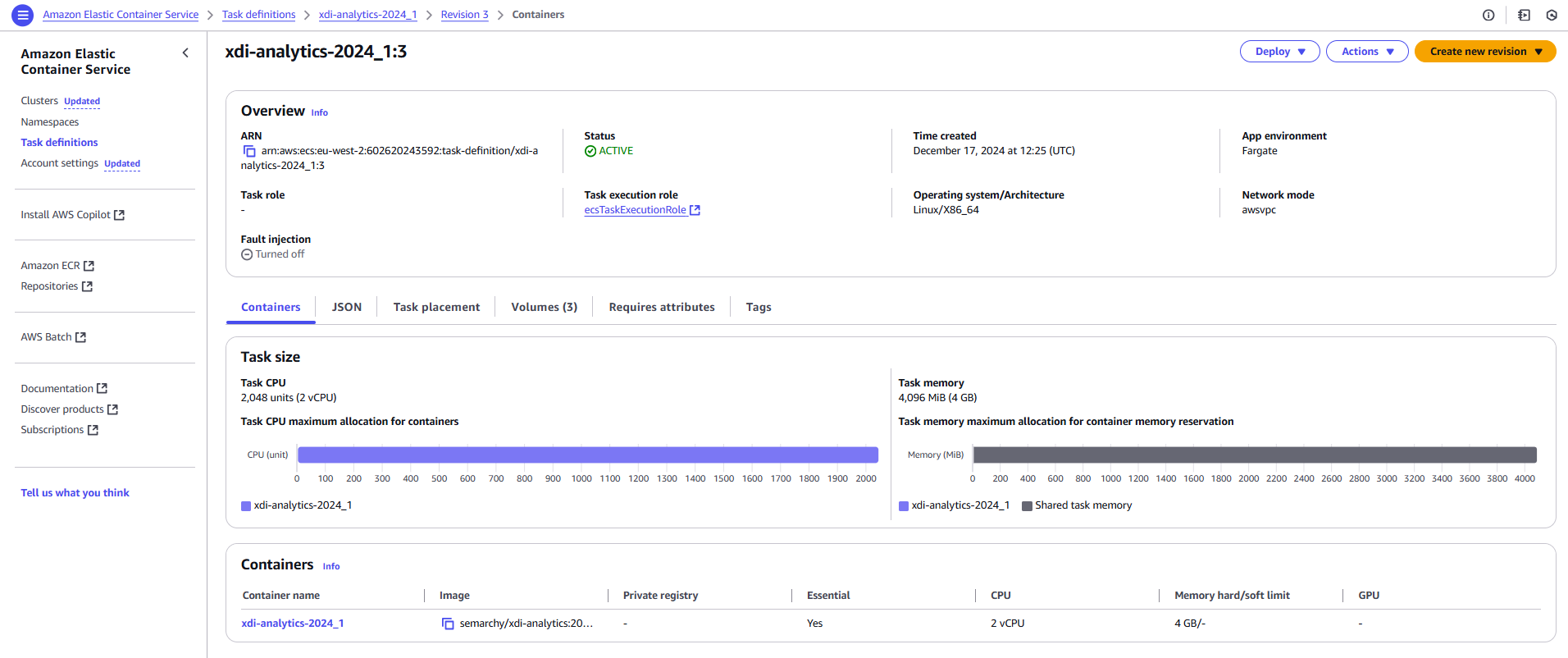Collapse the side navigation panel
The image size is (1568, 658).
[185, 53]
